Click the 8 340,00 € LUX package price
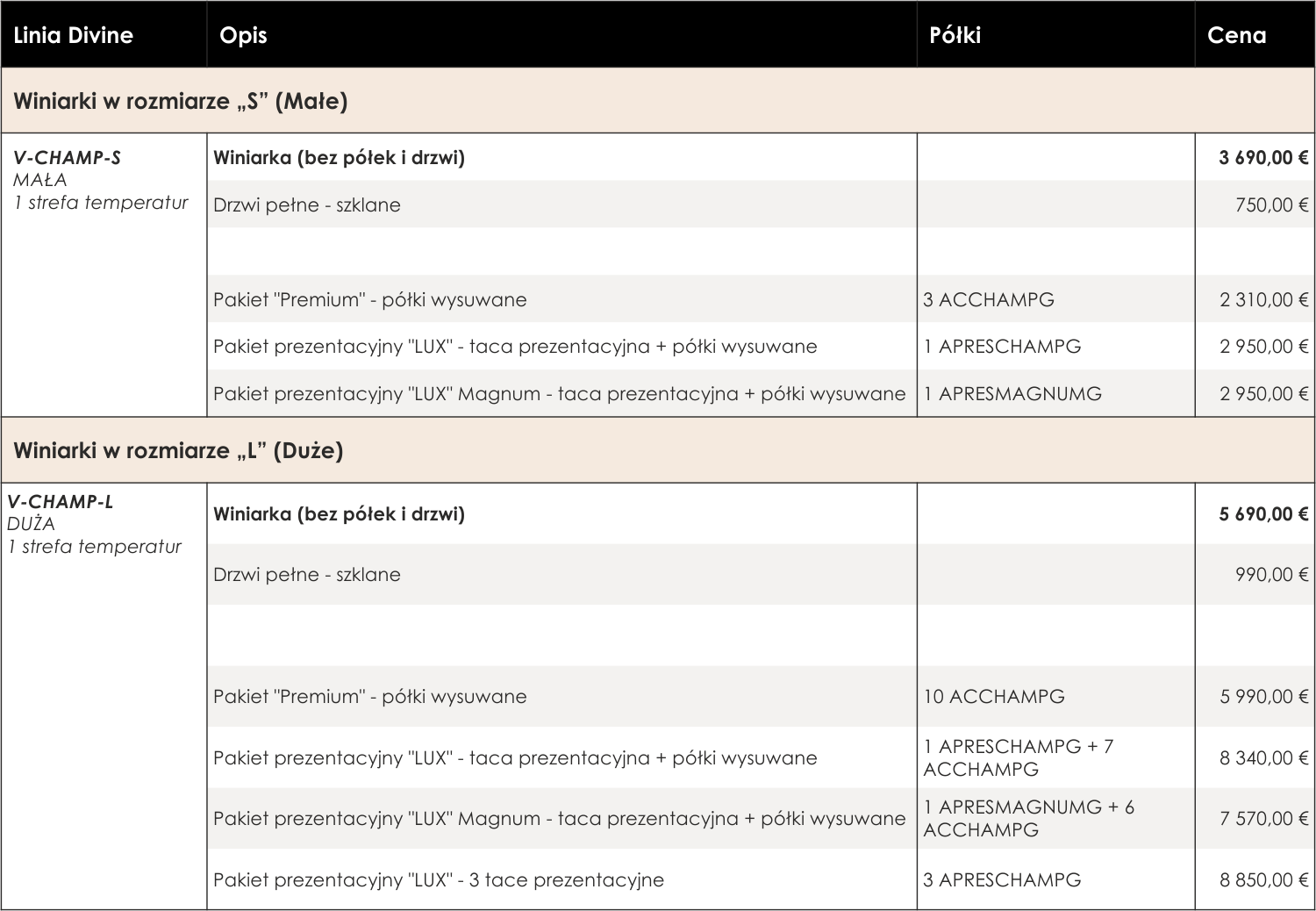This screenshot has width=1316, height=911. 1263,758
